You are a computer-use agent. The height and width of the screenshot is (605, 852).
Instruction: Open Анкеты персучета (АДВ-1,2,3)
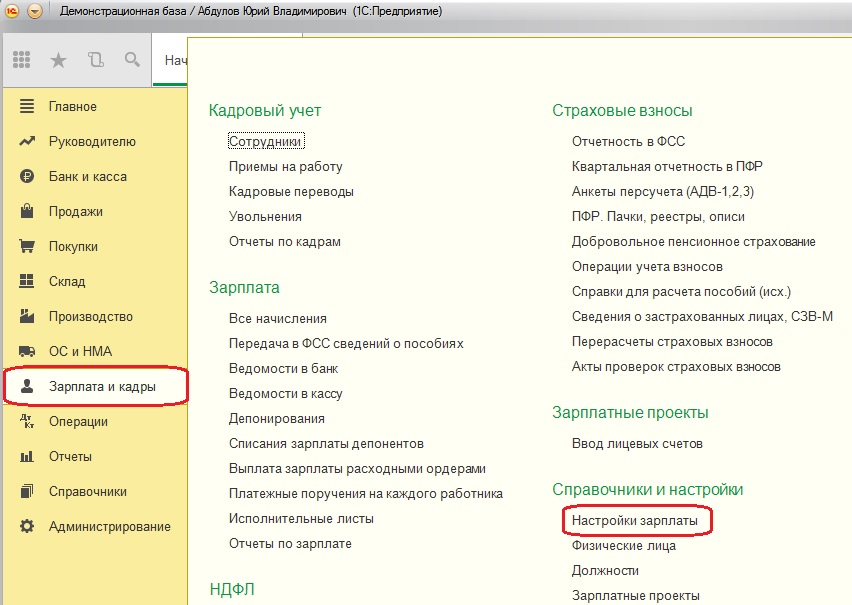663,191
